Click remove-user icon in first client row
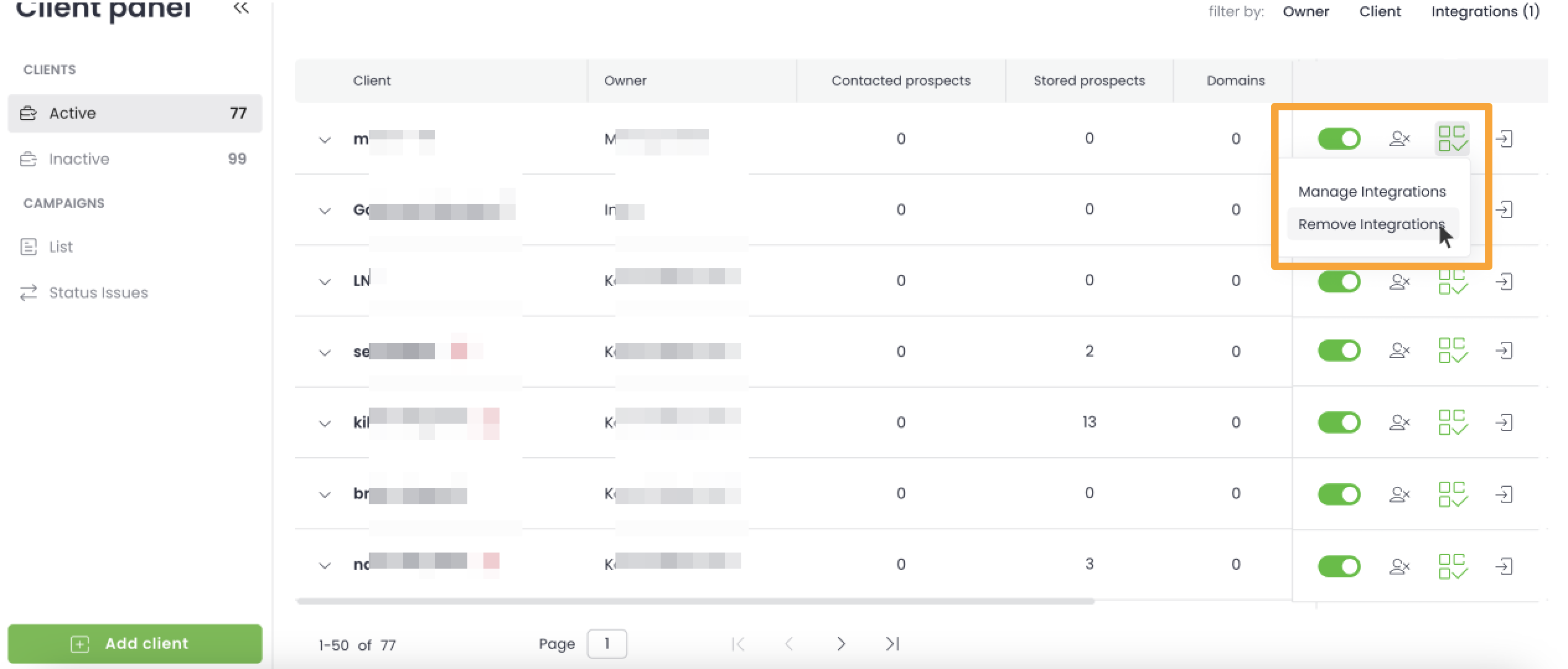The width and height of the screenshot is (1568, 669). pos(1399,139)
